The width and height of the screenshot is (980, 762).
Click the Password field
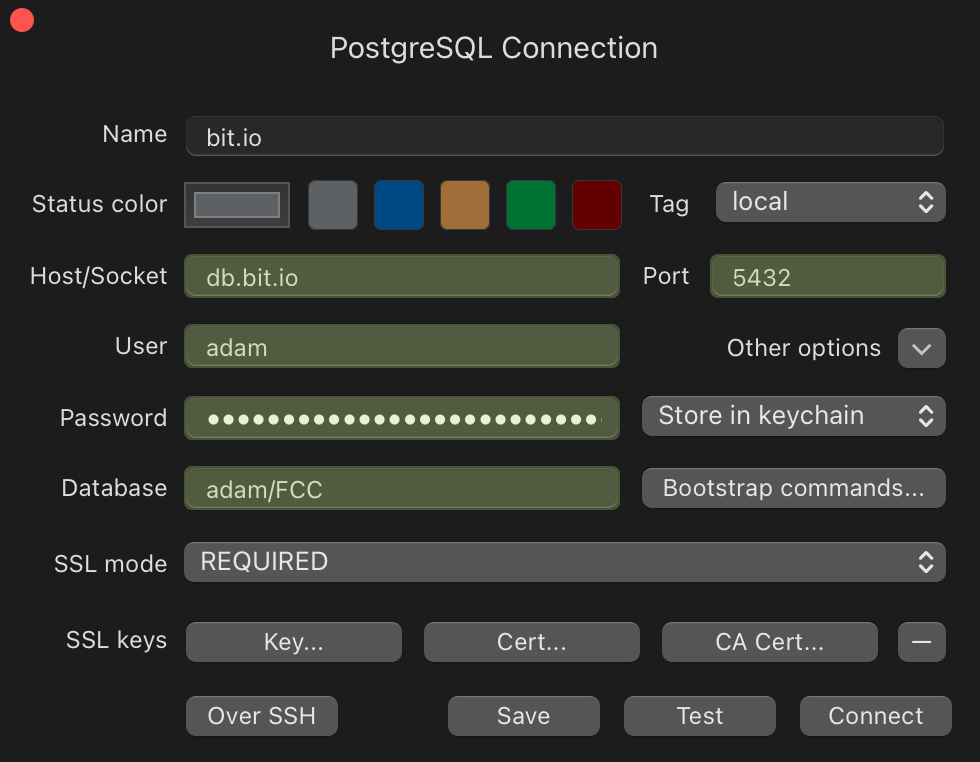point(402,418)
